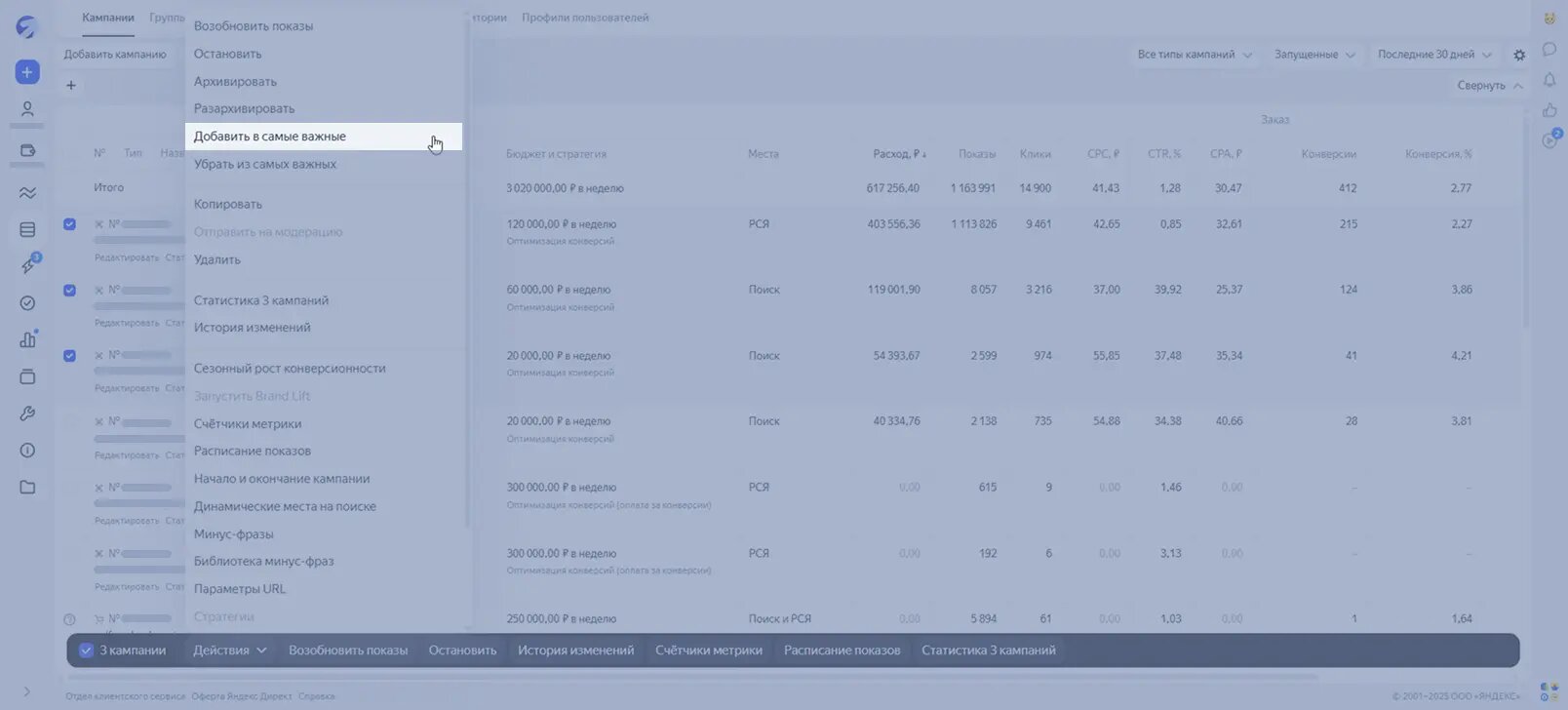Open the Действия dropdown in bottom bar
Screen dimensions: 1568x710
(230, 651)
